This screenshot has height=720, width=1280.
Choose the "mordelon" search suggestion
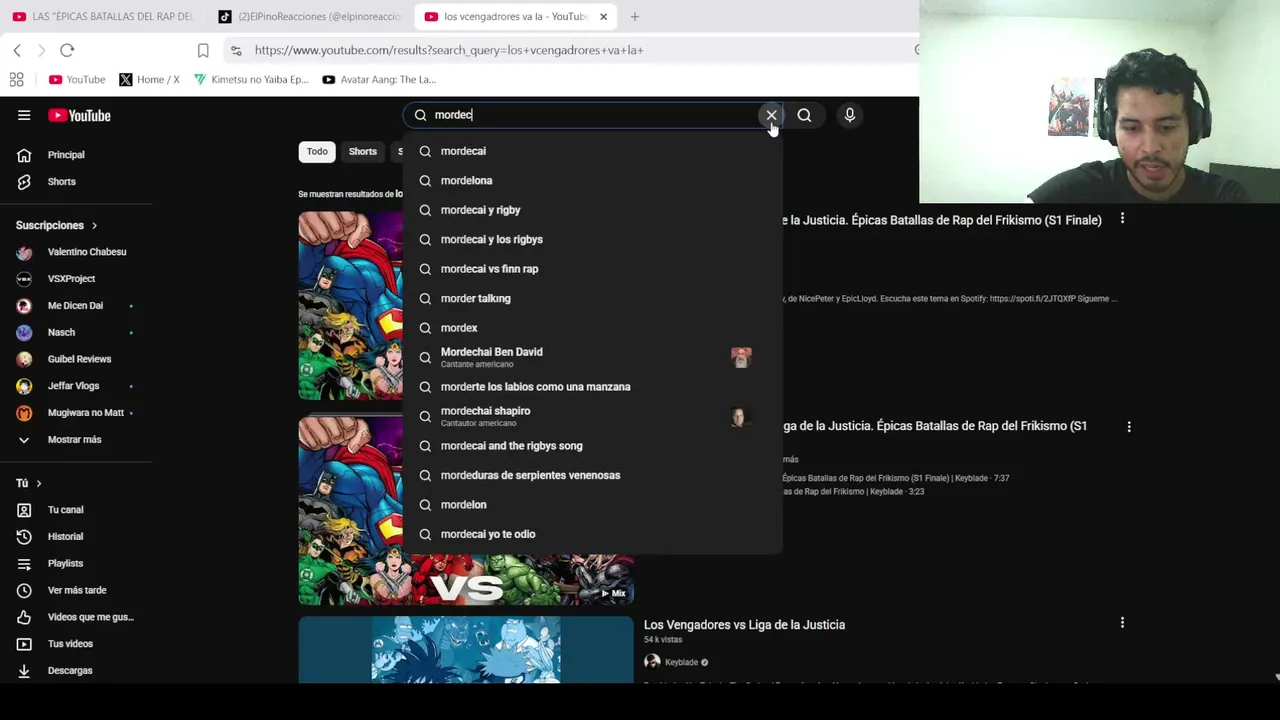click(592, 505)
